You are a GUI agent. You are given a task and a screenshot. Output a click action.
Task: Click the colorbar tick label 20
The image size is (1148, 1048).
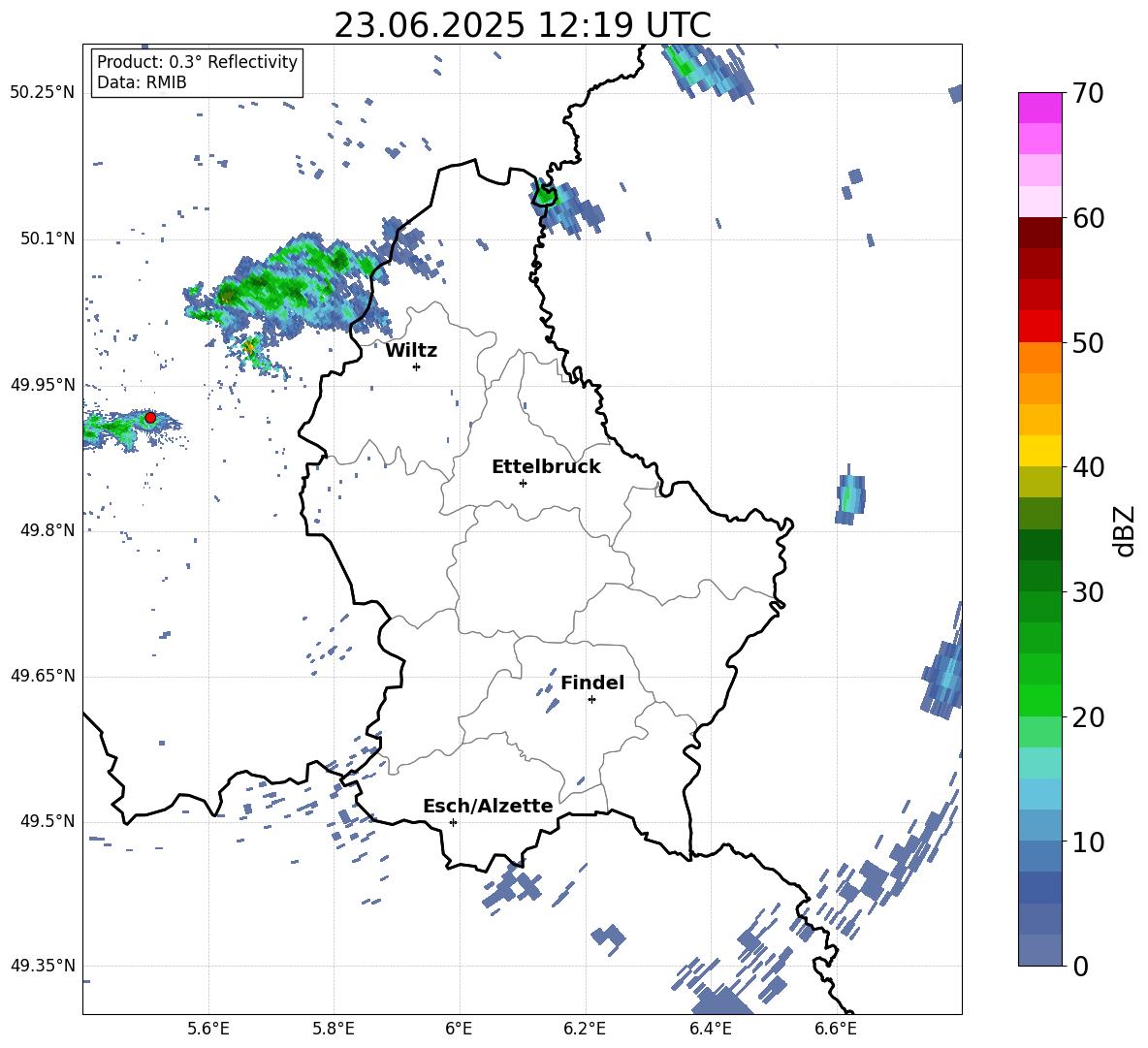click(x=1088, y=717)
